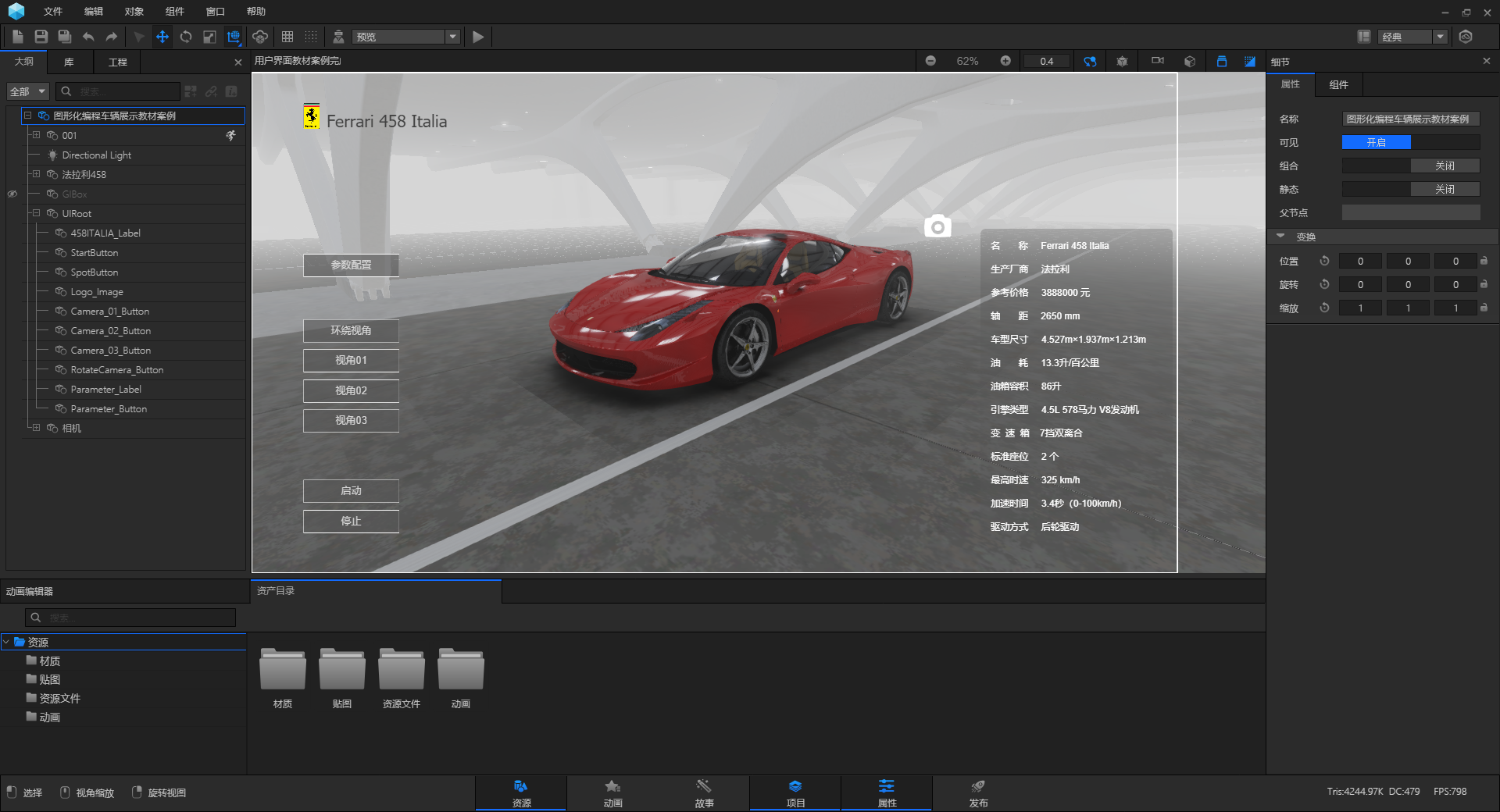
Task: Click the 启动 button in viewport
Action: pyautogui.click(x=351, y=491)
